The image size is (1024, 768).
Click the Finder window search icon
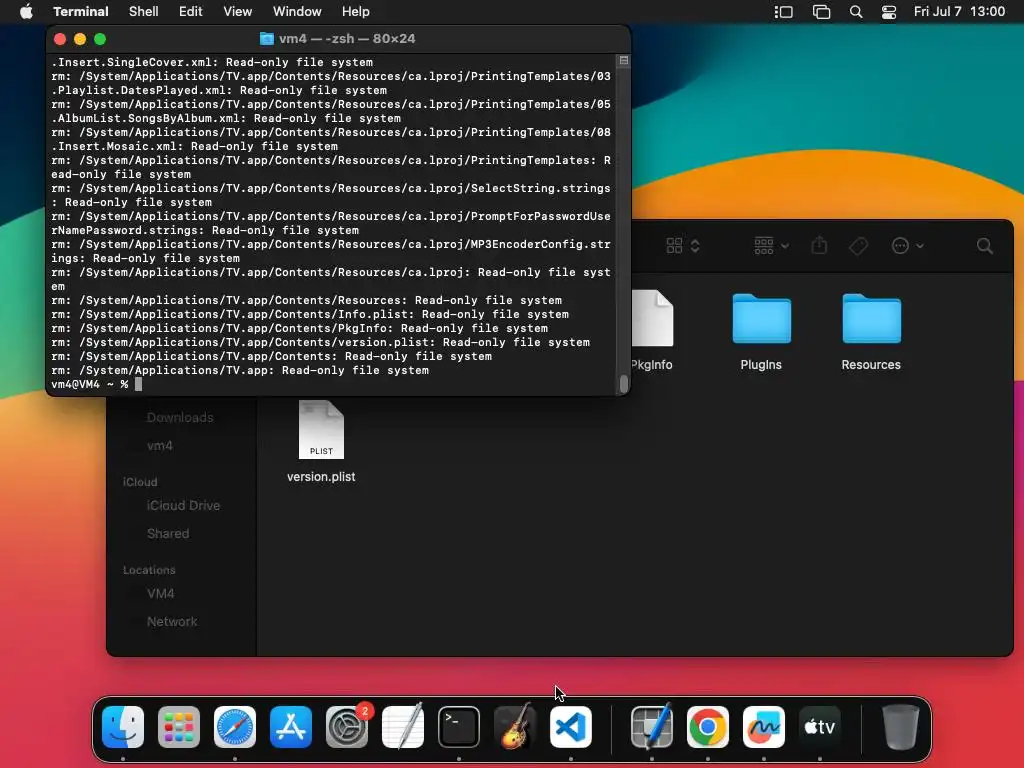point(985,246)
